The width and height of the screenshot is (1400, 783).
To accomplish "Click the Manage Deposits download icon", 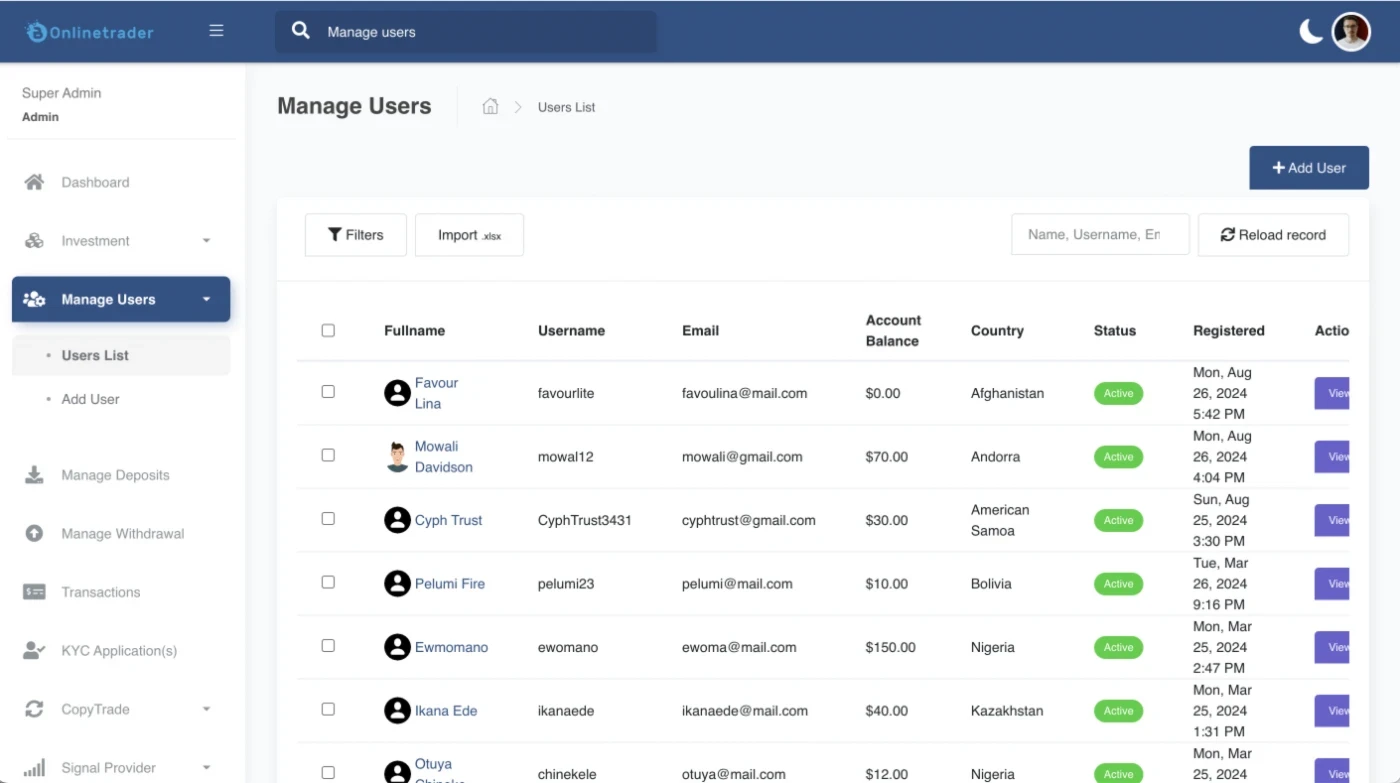I will [x=34, y=475].
